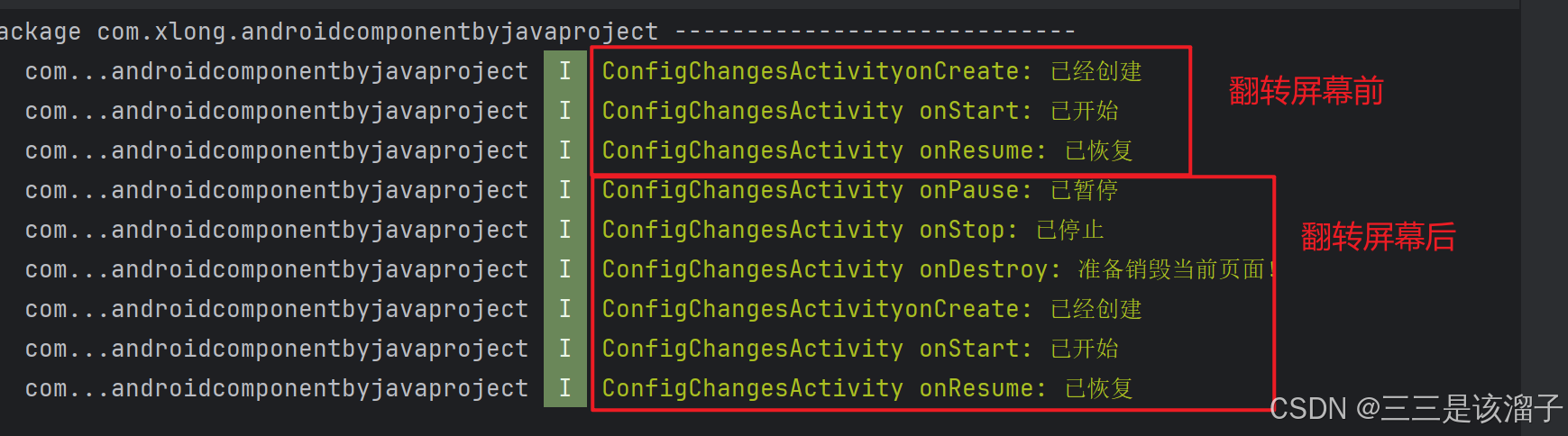Select the onResume 已恢复 log inside the 翻转屏幕后 box
Image resolution: width=1568 pixels, height=436 pixels.
(867, 388)
